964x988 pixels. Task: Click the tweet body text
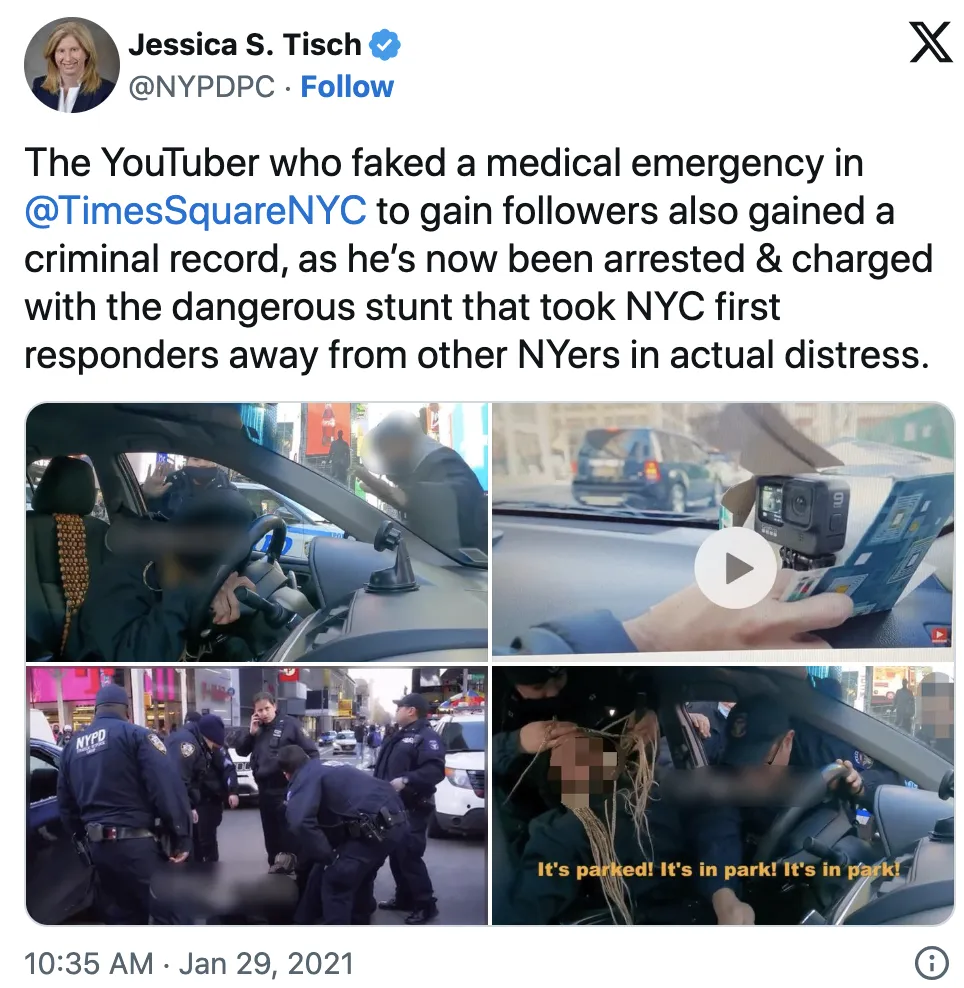[479, 258]
